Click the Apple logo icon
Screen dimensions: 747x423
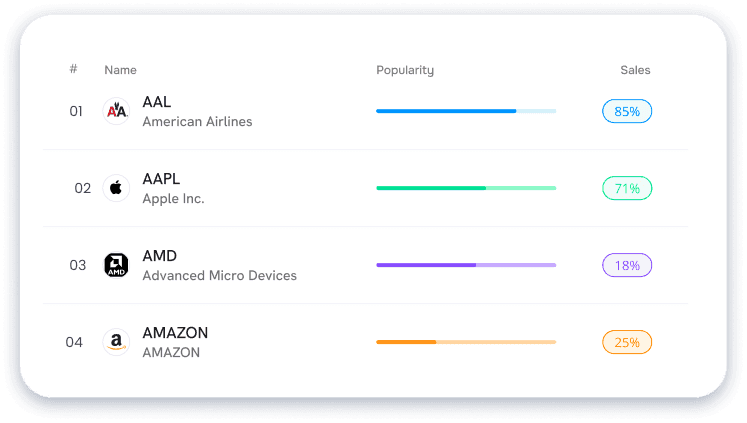click(x=117, y=188)
